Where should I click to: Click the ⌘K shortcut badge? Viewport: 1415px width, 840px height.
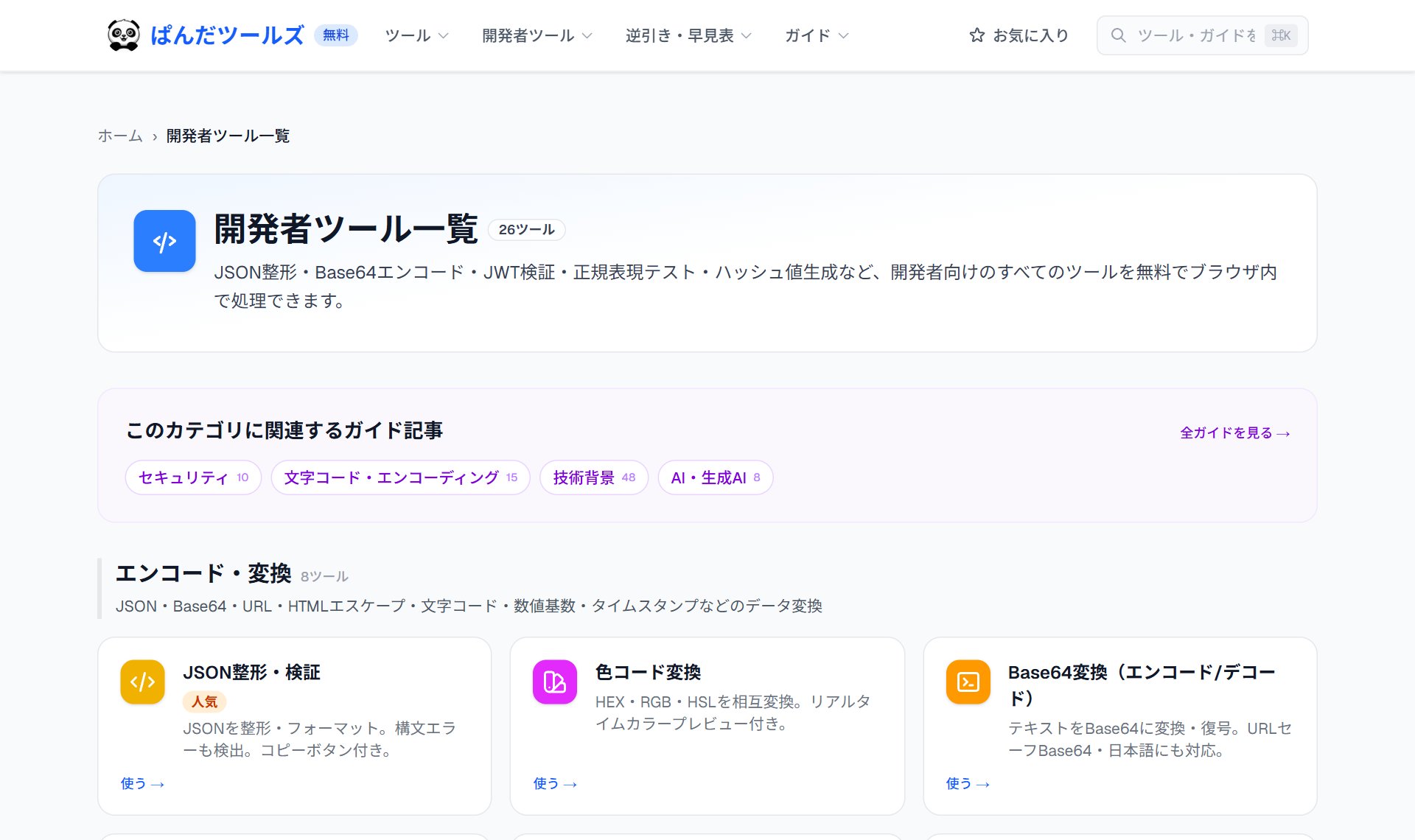(x=1281, y=35)
